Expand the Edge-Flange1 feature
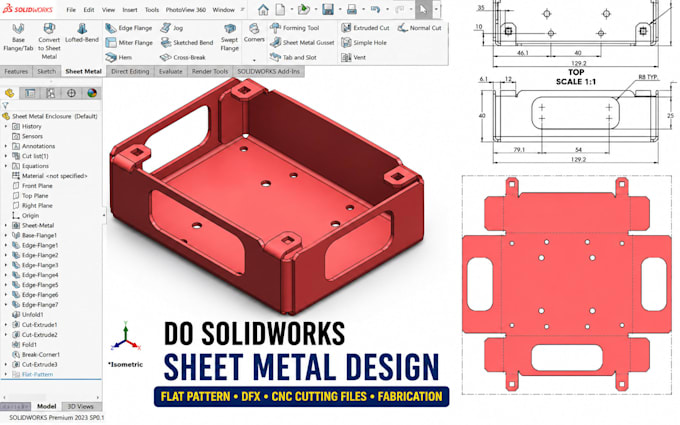The width and height of the screenshot is (680, 425). (6, 245)
